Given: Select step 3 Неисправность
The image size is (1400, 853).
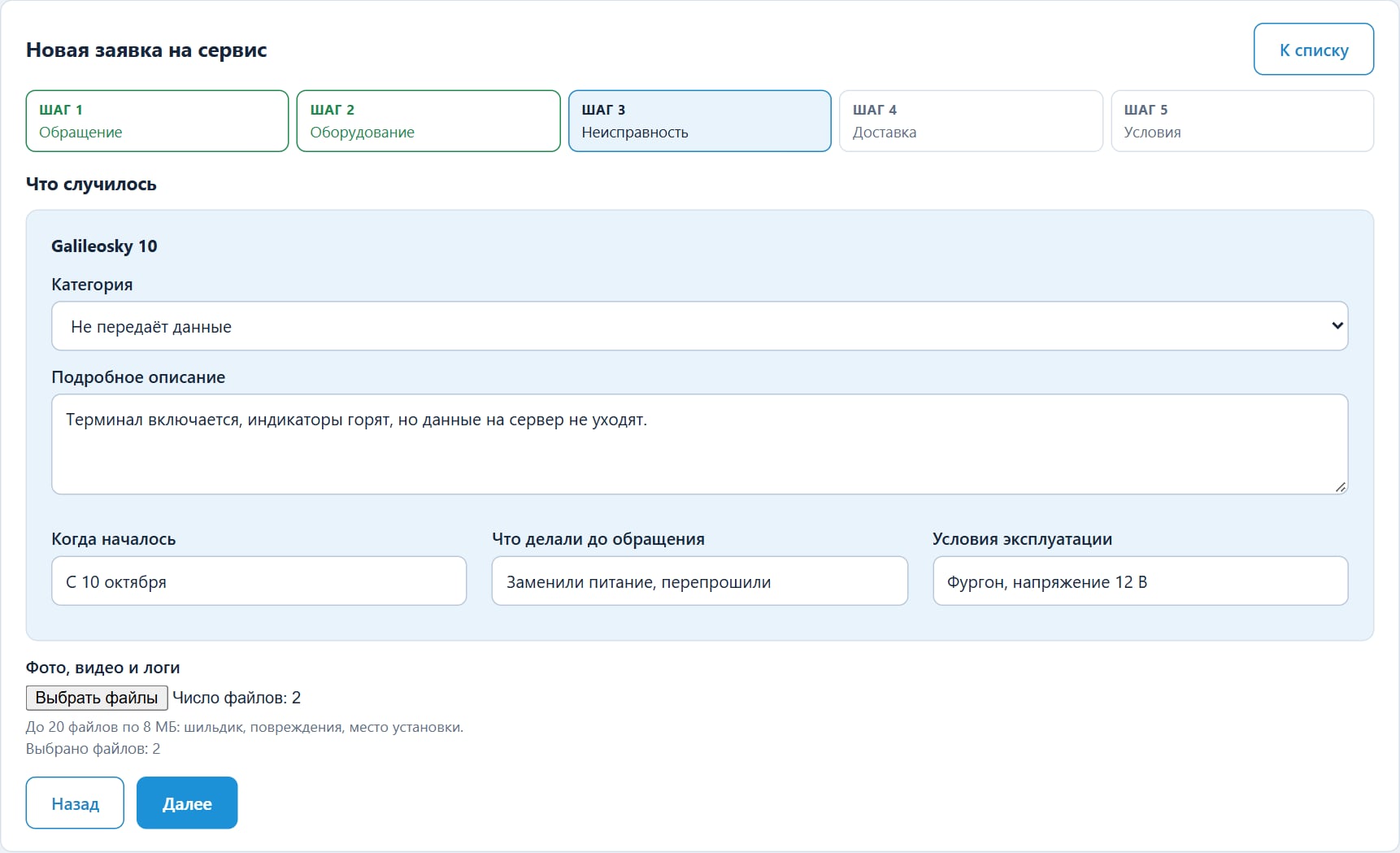Looking at the screenshot, I should pyautogui.click(x=699, y=120).
